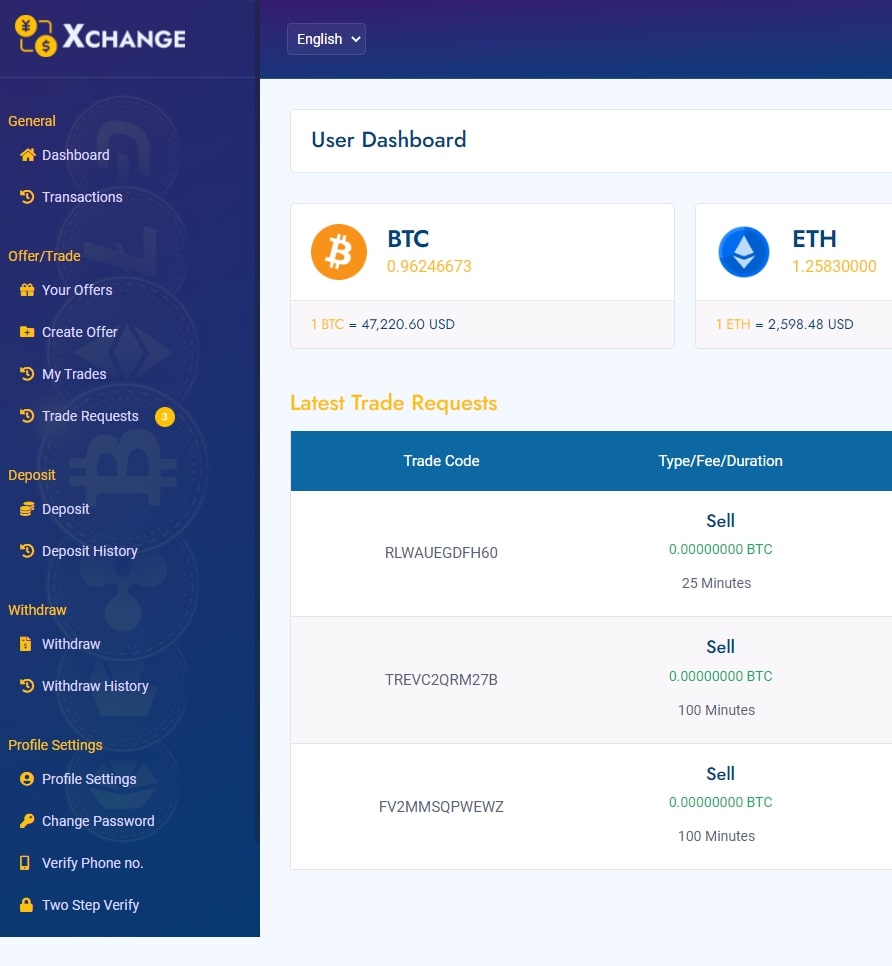Click the Latest Trade Requests heading
892x966 pixels.
(x=394, y=403)
